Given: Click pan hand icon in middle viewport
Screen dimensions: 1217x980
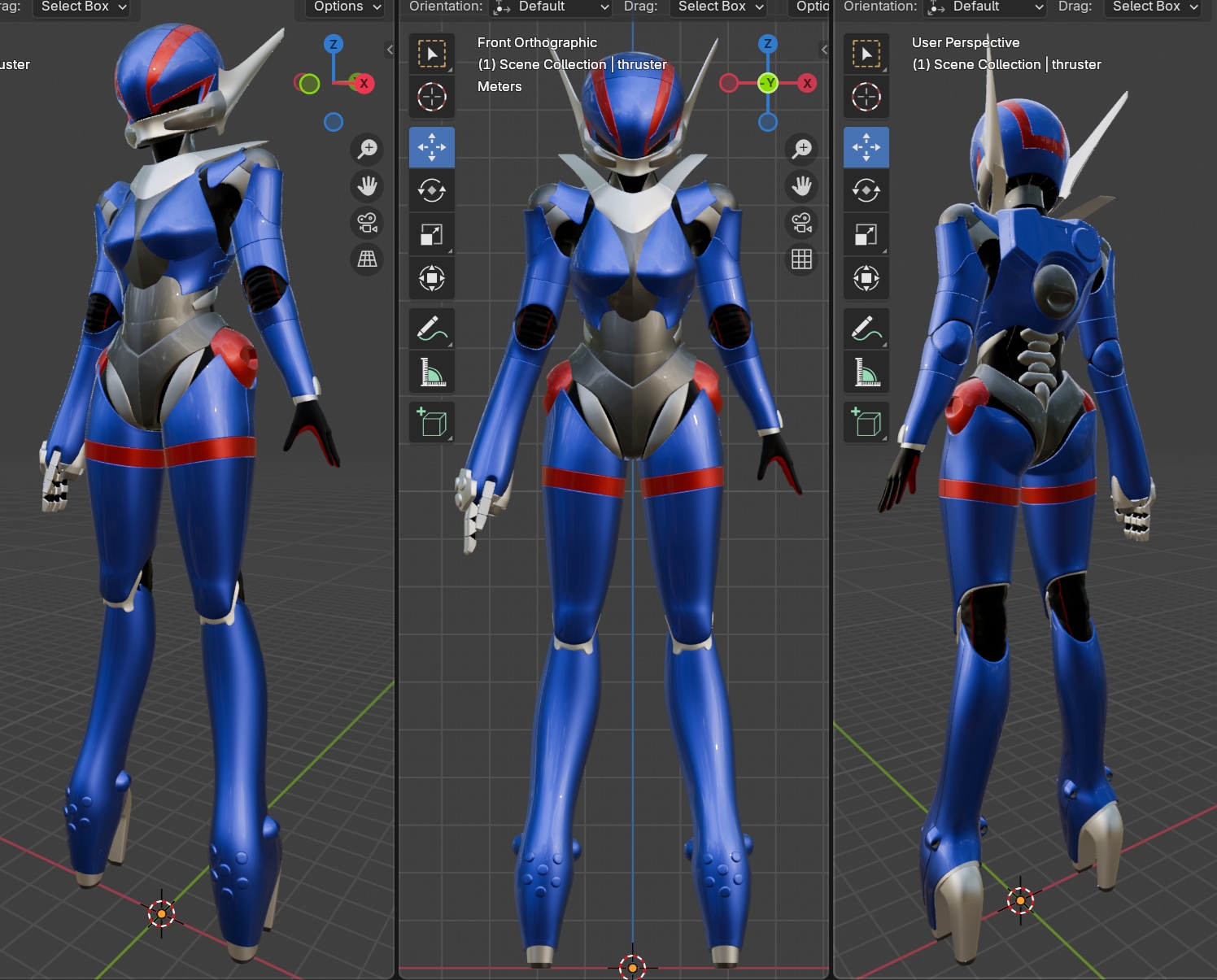Looking at the screenshot, I should (x=802, y=185).
